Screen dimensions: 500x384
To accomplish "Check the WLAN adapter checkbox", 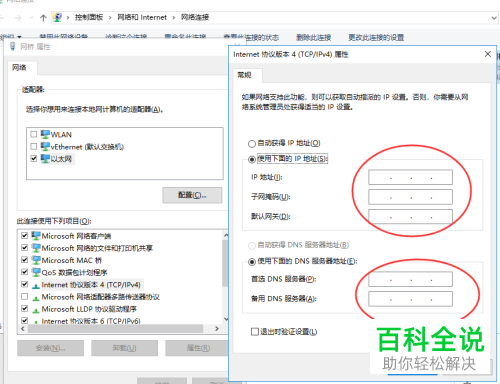I will pos(34,134).
